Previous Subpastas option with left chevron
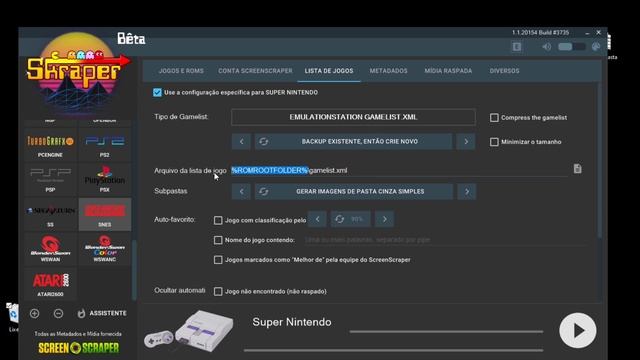 click(x=241, y=191)
